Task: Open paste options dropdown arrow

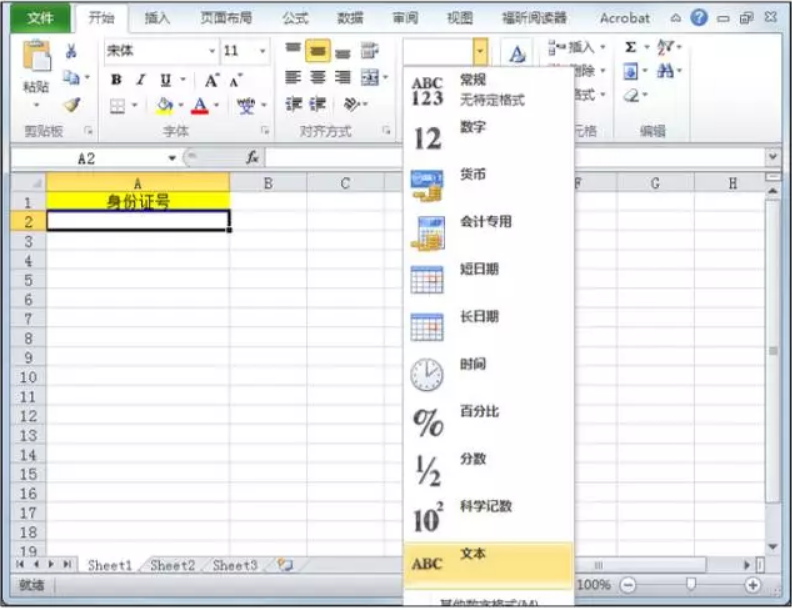Action: point(36,105)
